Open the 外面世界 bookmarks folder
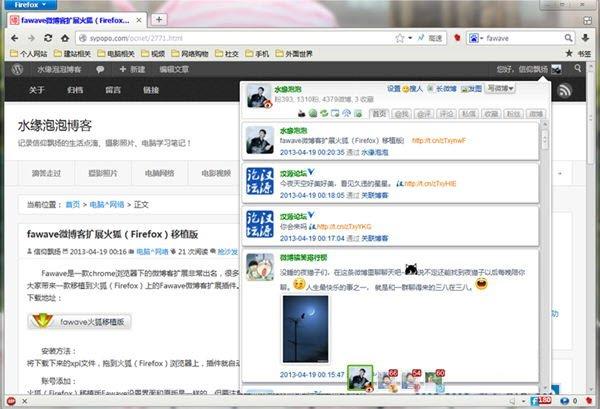The image size is (600, 409). click(294, 54)
